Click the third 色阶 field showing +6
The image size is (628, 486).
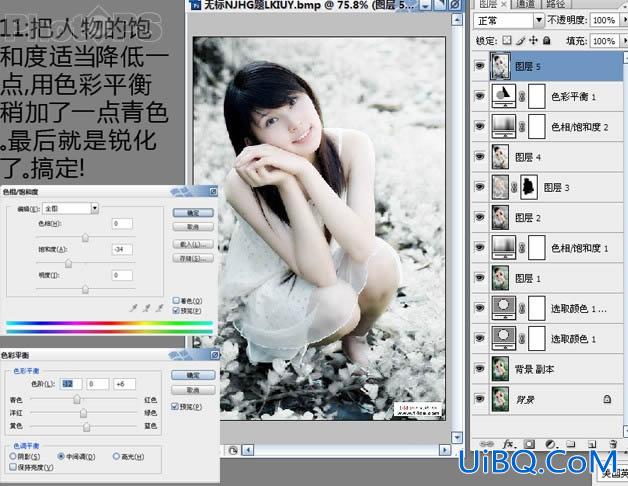pos(124,384)
